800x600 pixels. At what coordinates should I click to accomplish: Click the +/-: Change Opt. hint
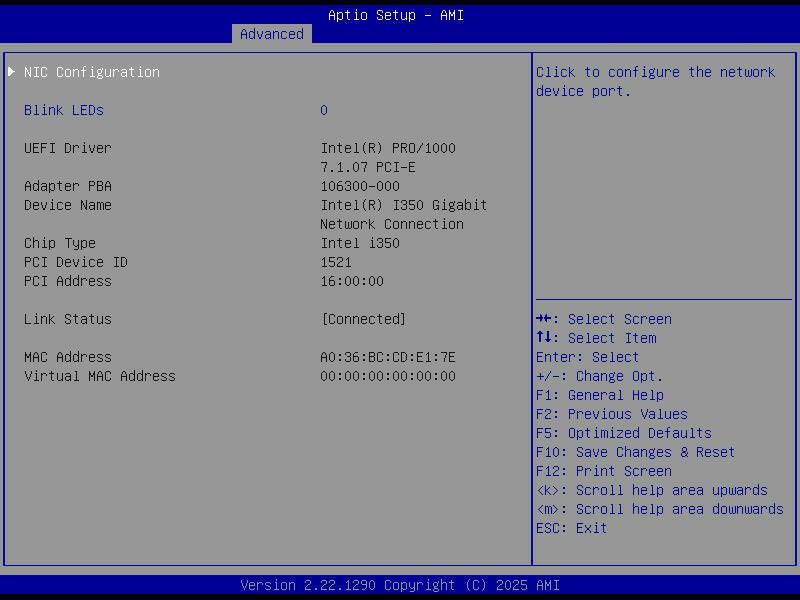599,377
